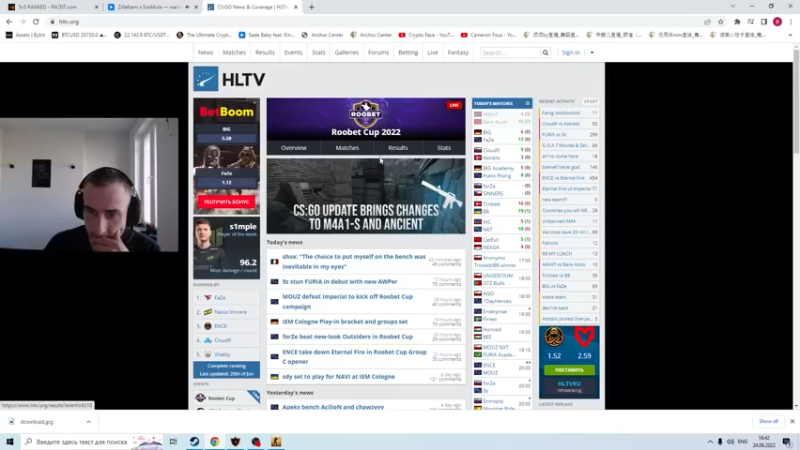The image size is (800, 450).
Task: Open Today's Matches settings gear
Action: [528, 103]
